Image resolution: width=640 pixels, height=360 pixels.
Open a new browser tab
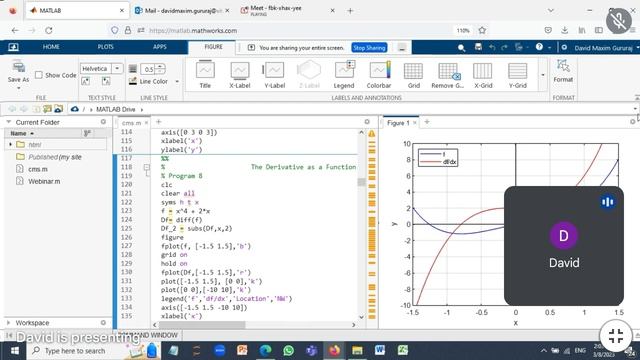click(350, 11)
